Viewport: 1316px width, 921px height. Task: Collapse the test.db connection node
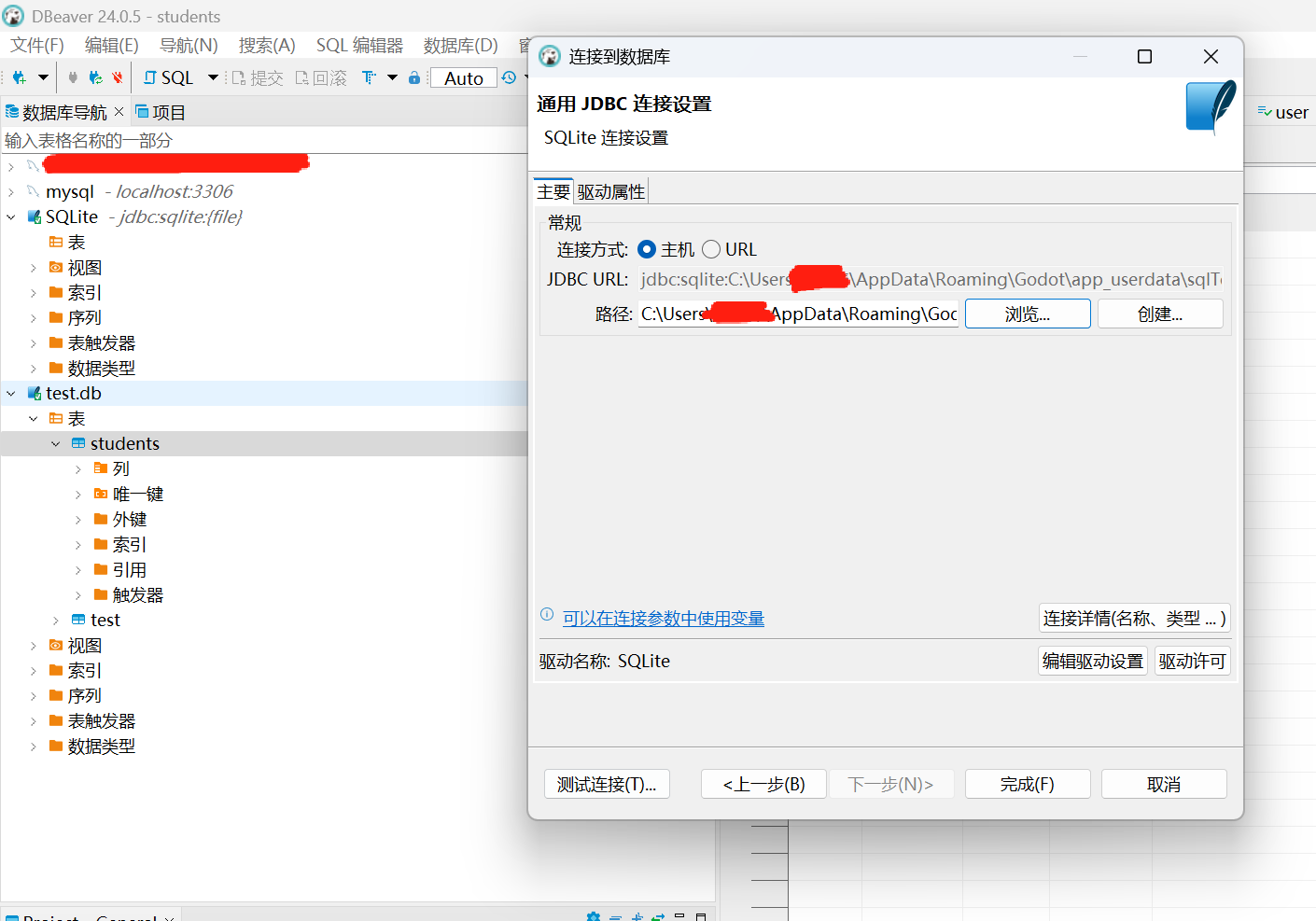(x=11, y=393)
